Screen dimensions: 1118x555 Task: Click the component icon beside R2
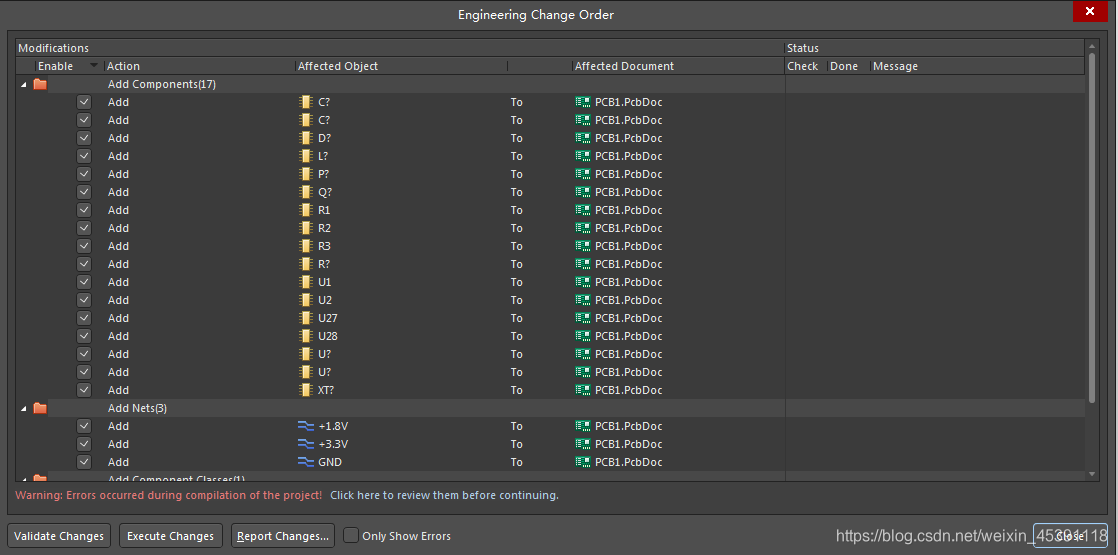click(x=306, y=228)
